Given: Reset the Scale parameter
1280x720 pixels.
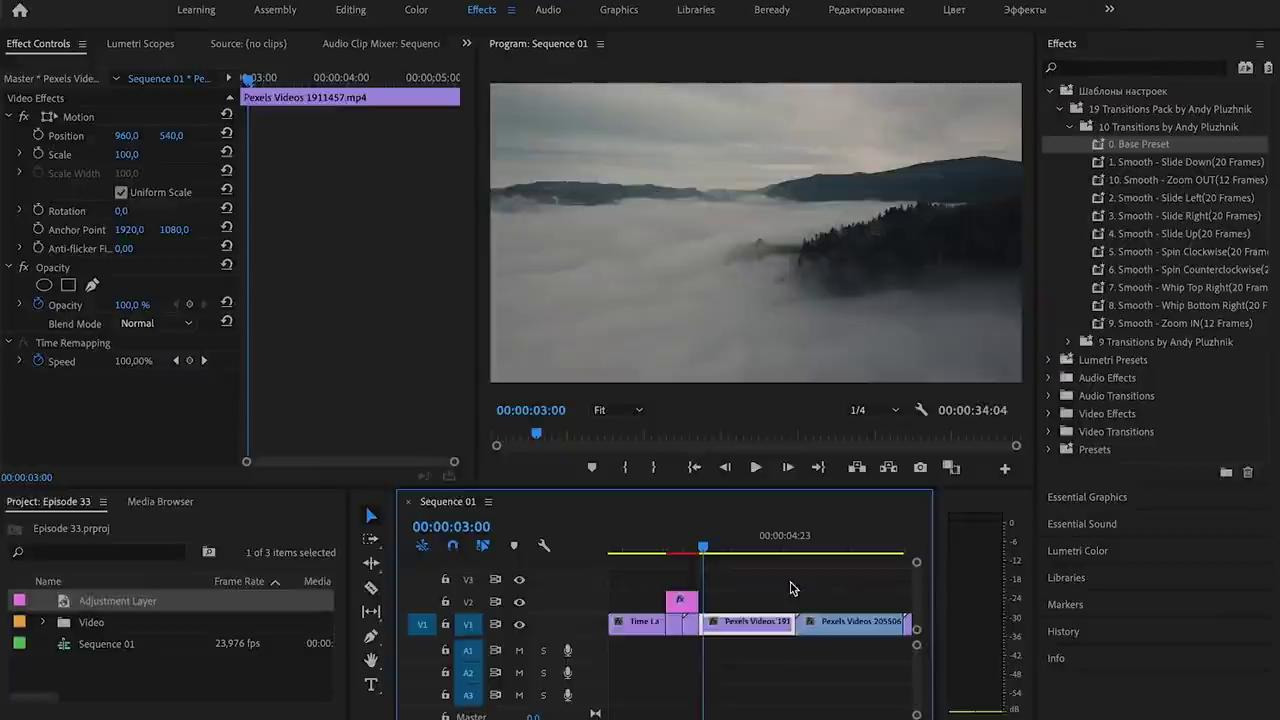Looking at the screenshot, I should (227, 154).
